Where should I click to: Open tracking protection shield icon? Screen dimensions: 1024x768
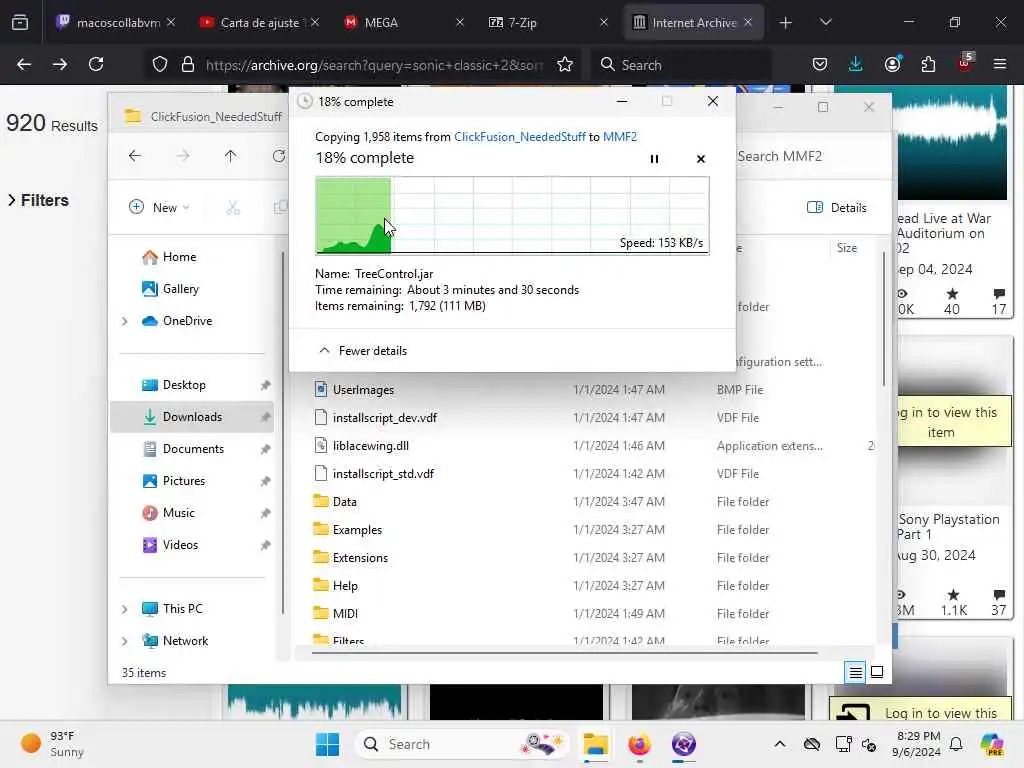pyautogui.click(x=160, y=64)
